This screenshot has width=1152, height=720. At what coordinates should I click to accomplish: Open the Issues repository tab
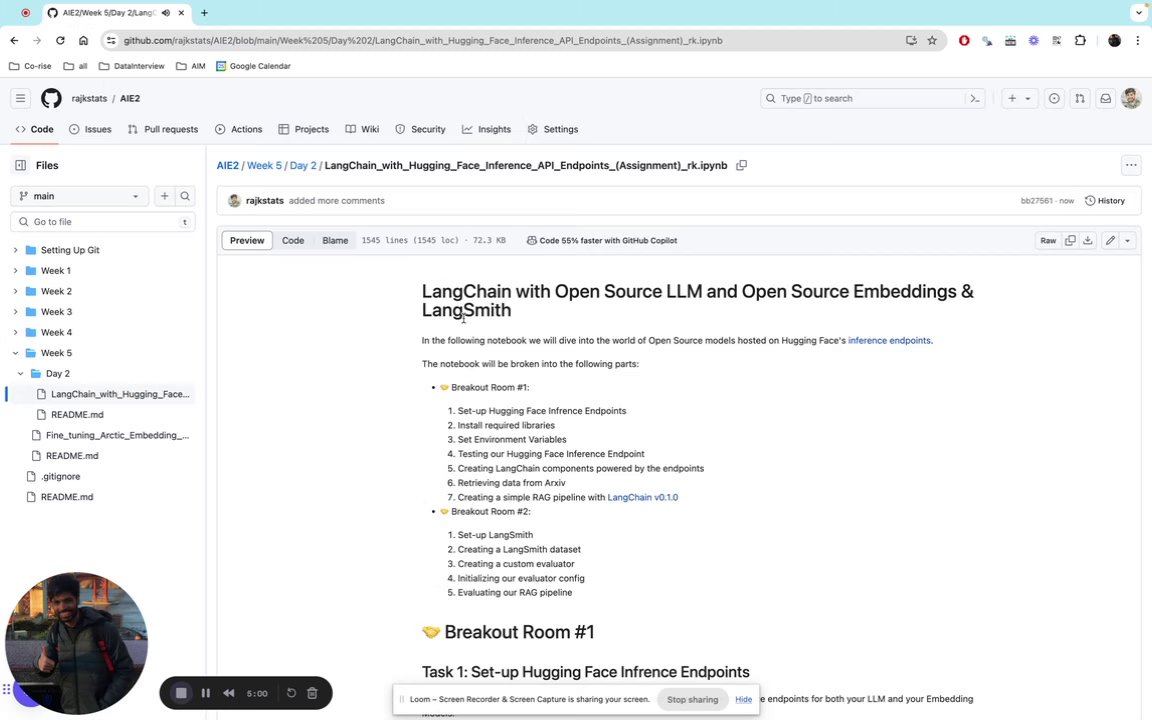point(90,129)
